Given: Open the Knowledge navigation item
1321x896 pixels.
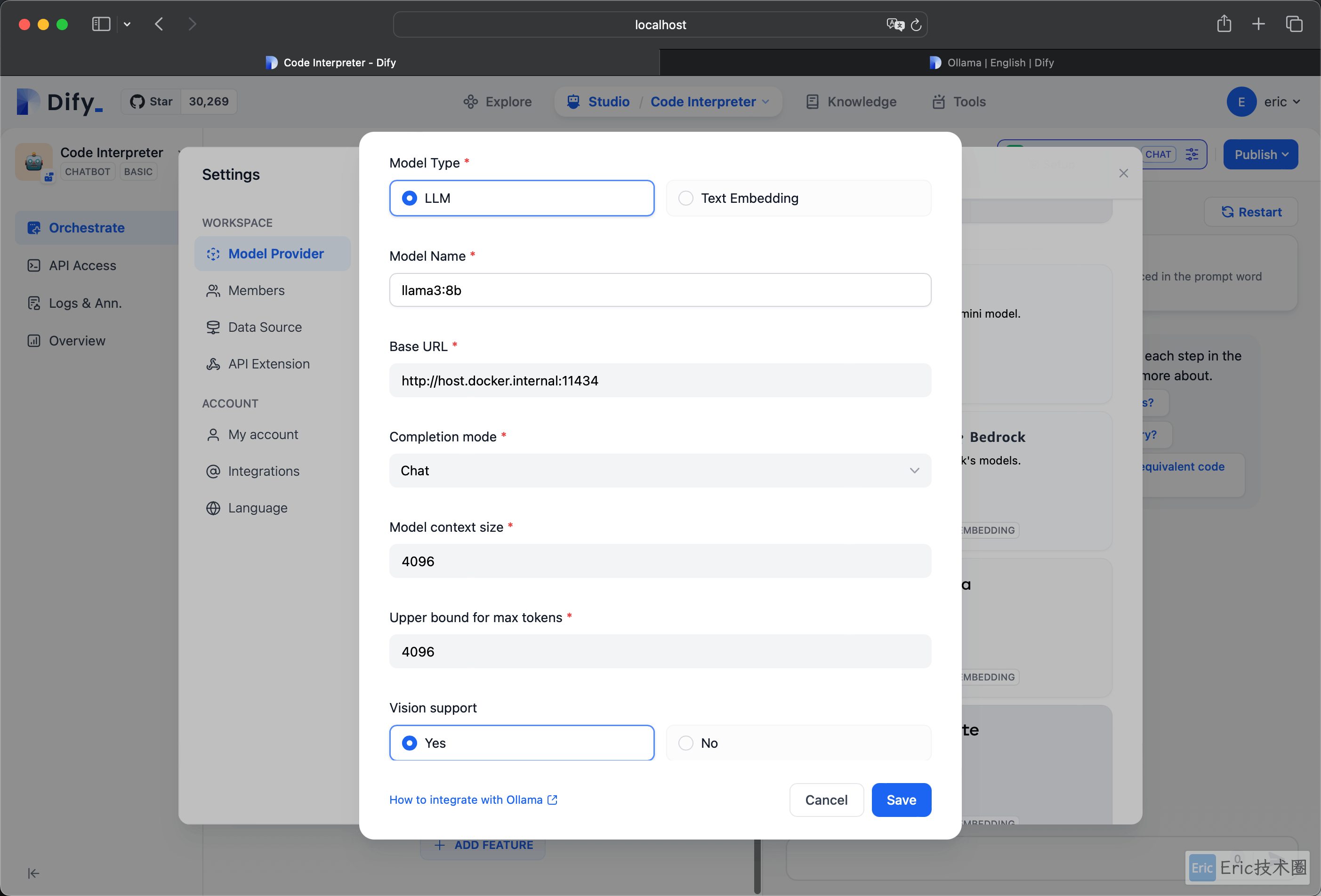Looking at the screenshot, I should click(x=851, y=102).
